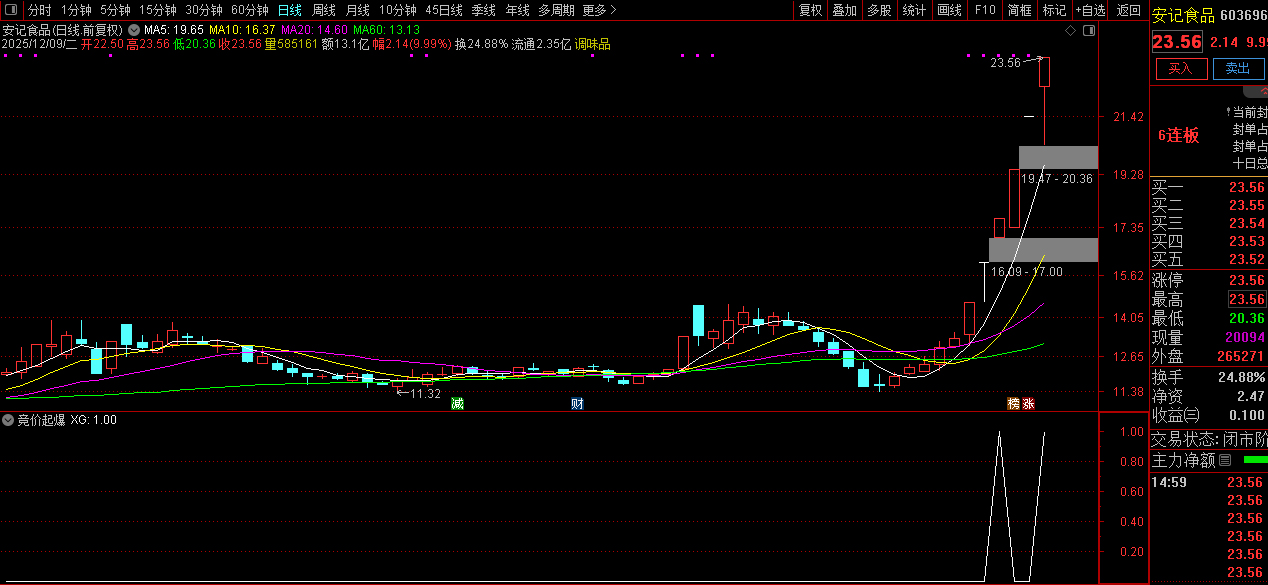The width and height of the screenshot is (1268, 585).
Task: Click the boxed 最高 23.56 value
Action: 1246,299
